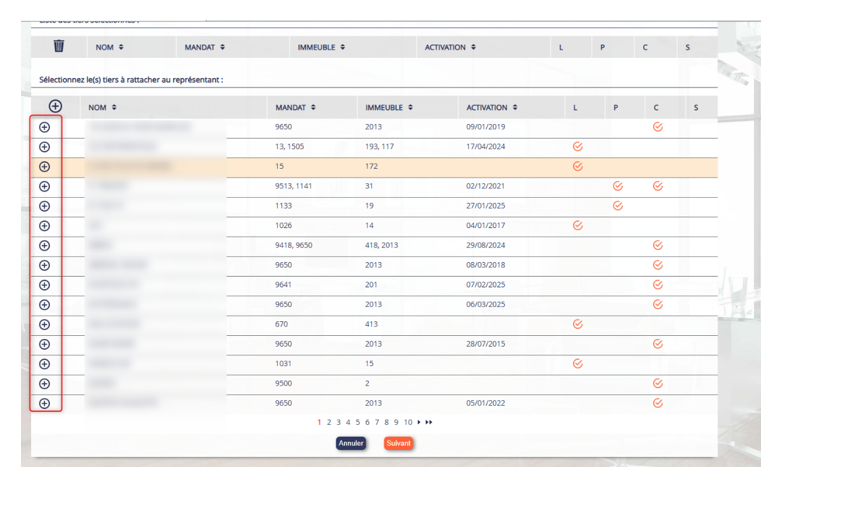Sort the lower table by IMMEUBLE column
This screenshot has height=532, width=857.
[389, 107]
